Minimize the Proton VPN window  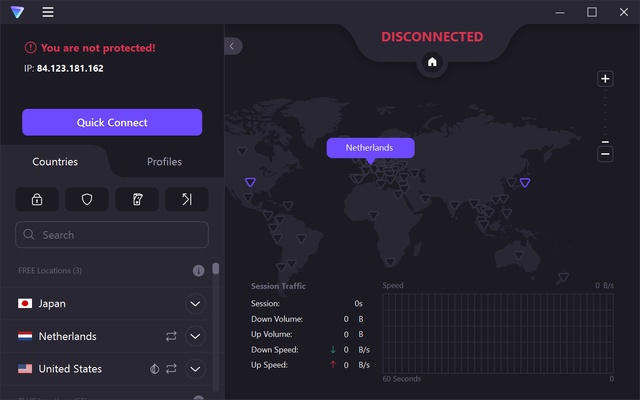coord(560,12)
